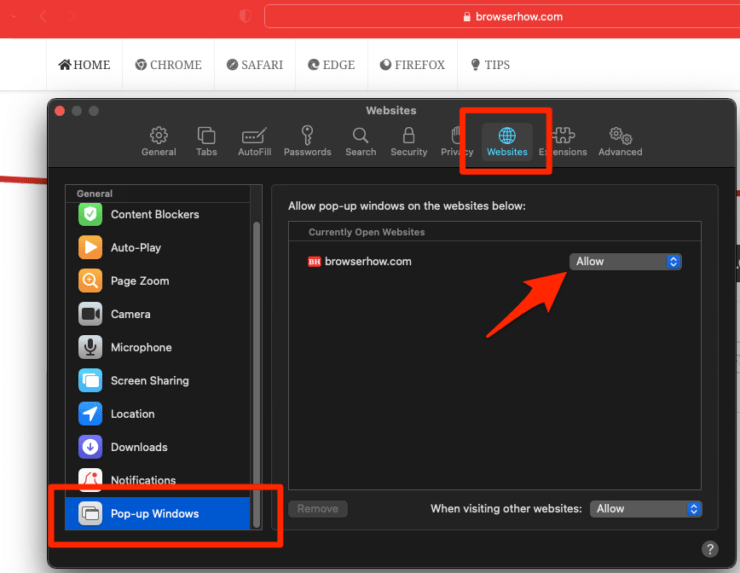Click the Websites tab in toolbar
The height and width of the screenshot is (573, 740).
pyautogui.click(x=507, y=141)
